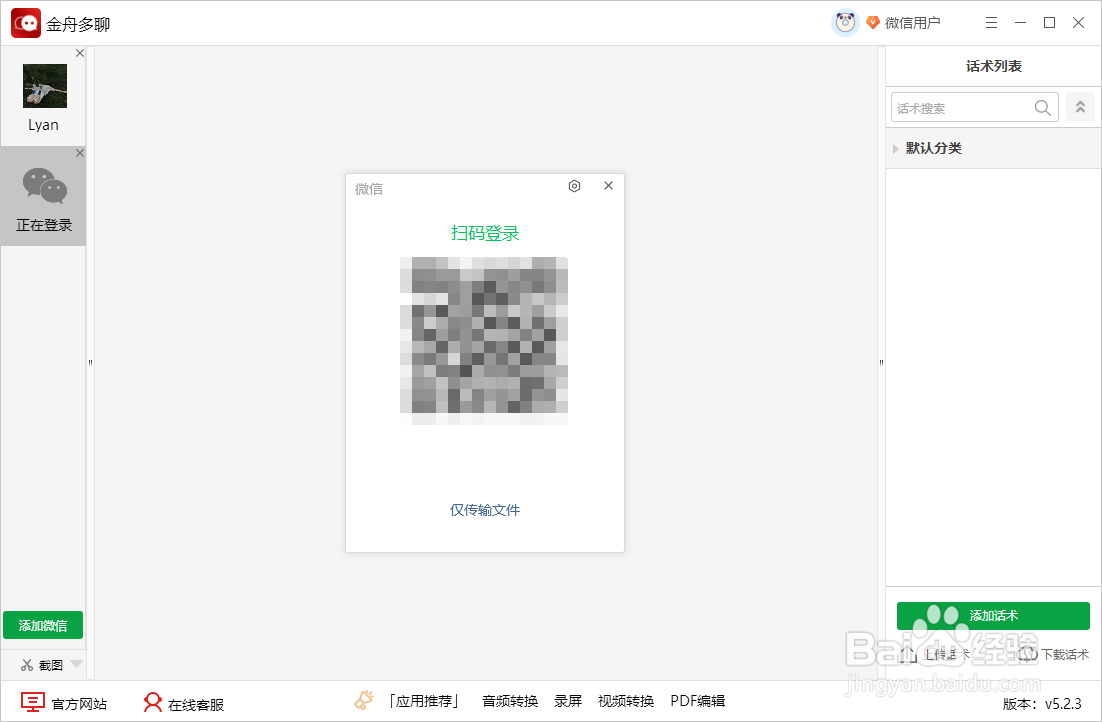This screenshot has width=1102, height=722.
Task: Collapse all categories with double-chevron button
Action: tap(1080, 106)
